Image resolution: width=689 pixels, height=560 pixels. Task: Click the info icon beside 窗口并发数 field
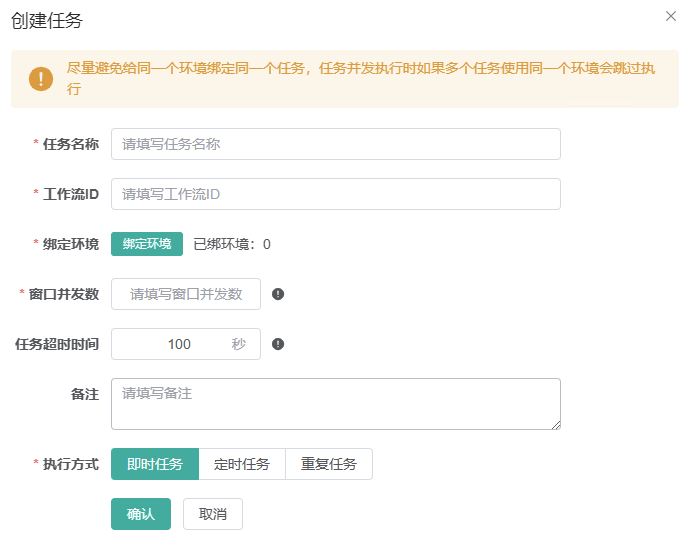coord(278,294)
